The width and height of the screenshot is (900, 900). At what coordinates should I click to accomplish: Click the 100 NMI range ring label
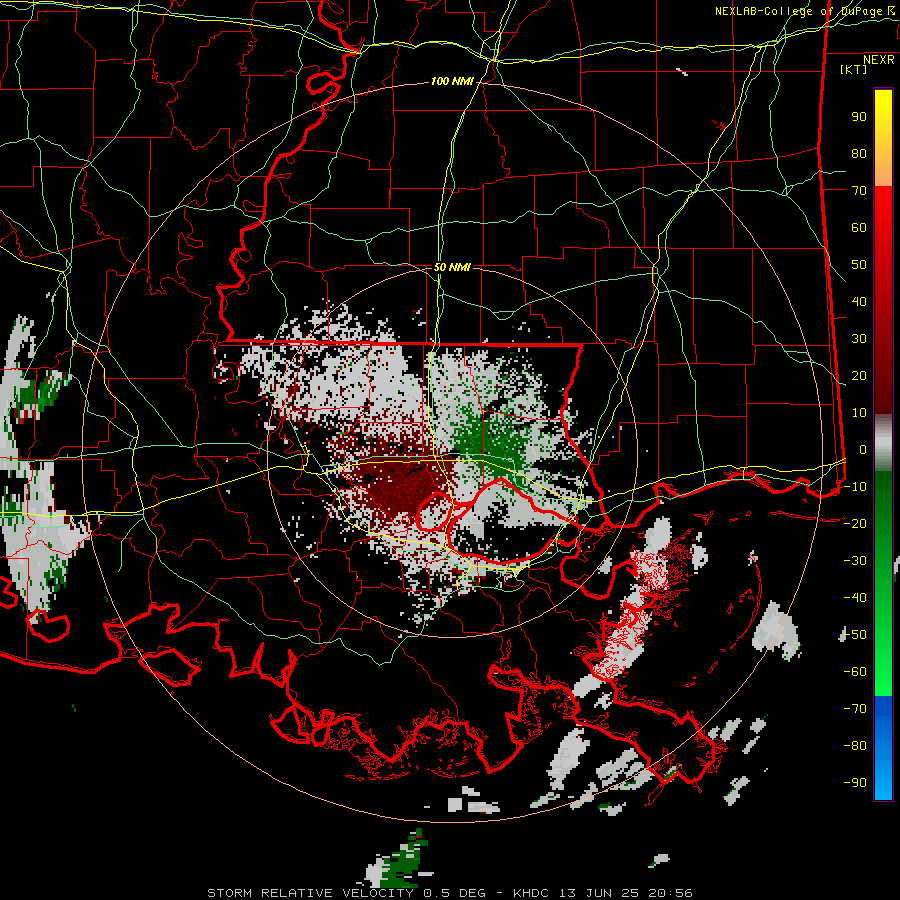point(452,82)
